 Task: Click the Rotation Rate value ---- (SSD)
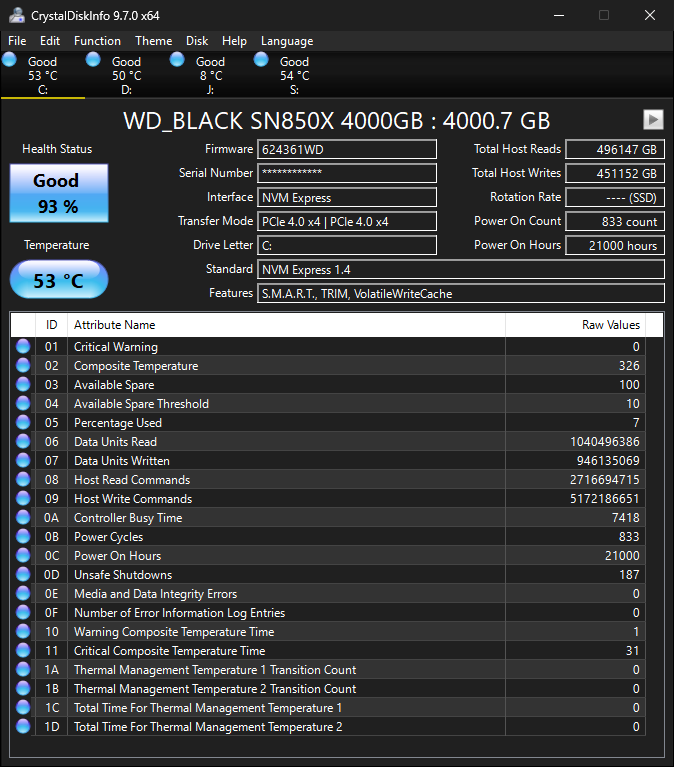pos(615,198)
